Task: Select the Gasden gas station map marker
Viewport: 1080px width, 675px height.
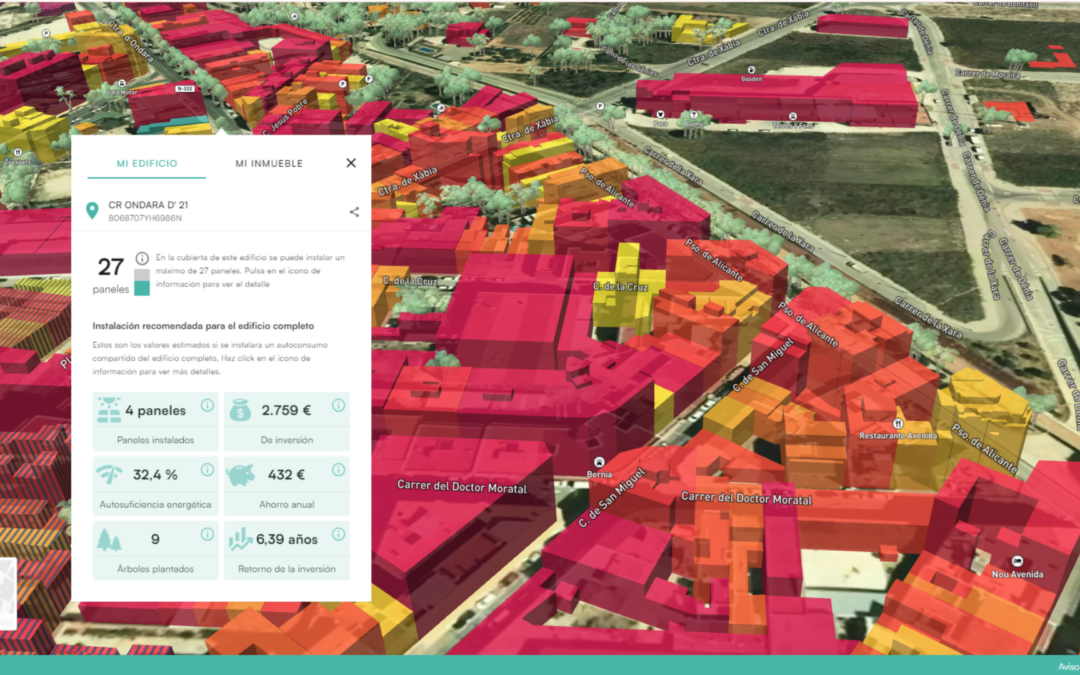Action: (x=751, y=70)
